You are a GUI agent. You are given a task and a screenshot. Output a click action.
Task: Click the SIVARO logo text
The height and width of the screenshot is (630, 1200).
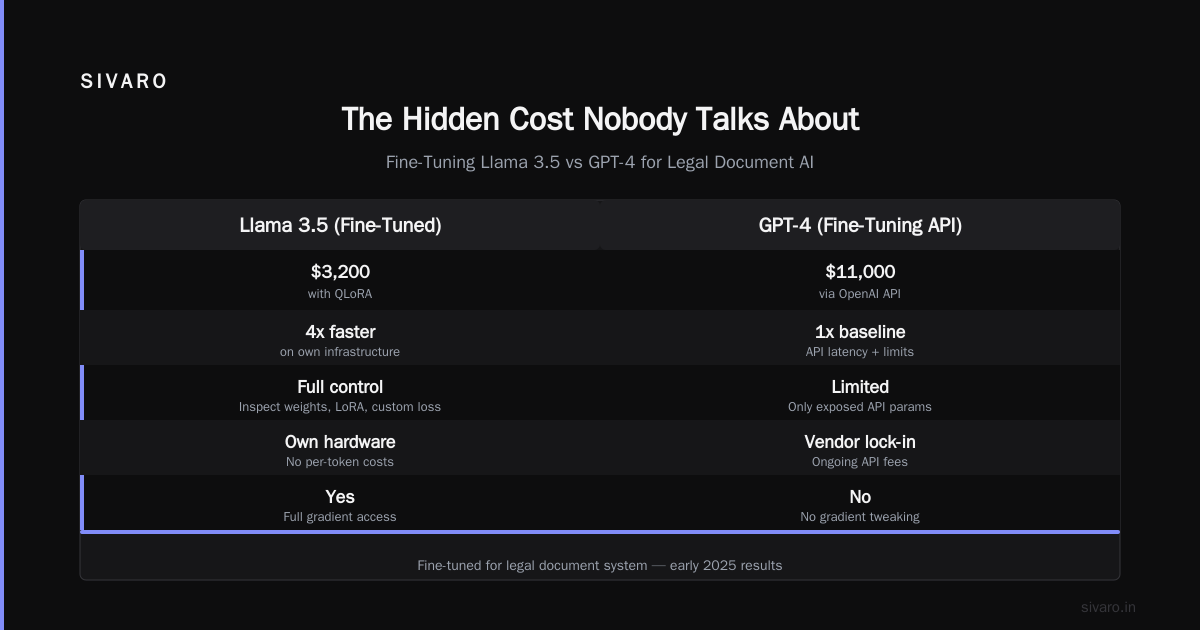pos(124,82)
